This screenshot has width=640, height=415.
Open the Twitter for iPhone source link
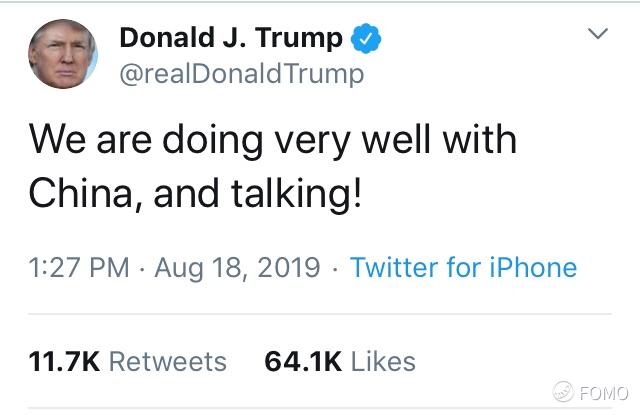[463, 268]
